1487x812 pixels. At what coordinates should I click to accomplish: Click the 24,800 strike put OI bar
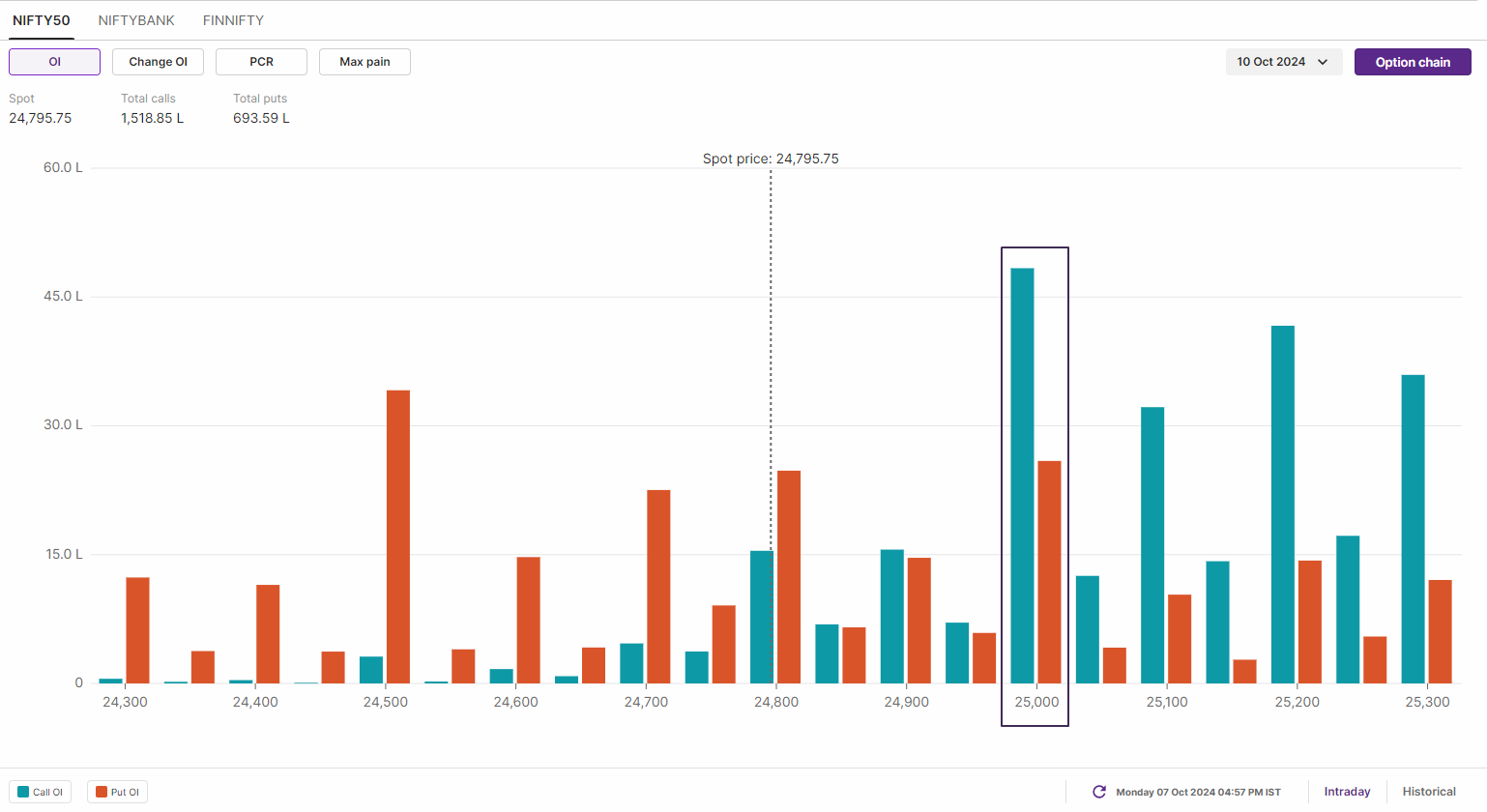(x=789, y=577)
